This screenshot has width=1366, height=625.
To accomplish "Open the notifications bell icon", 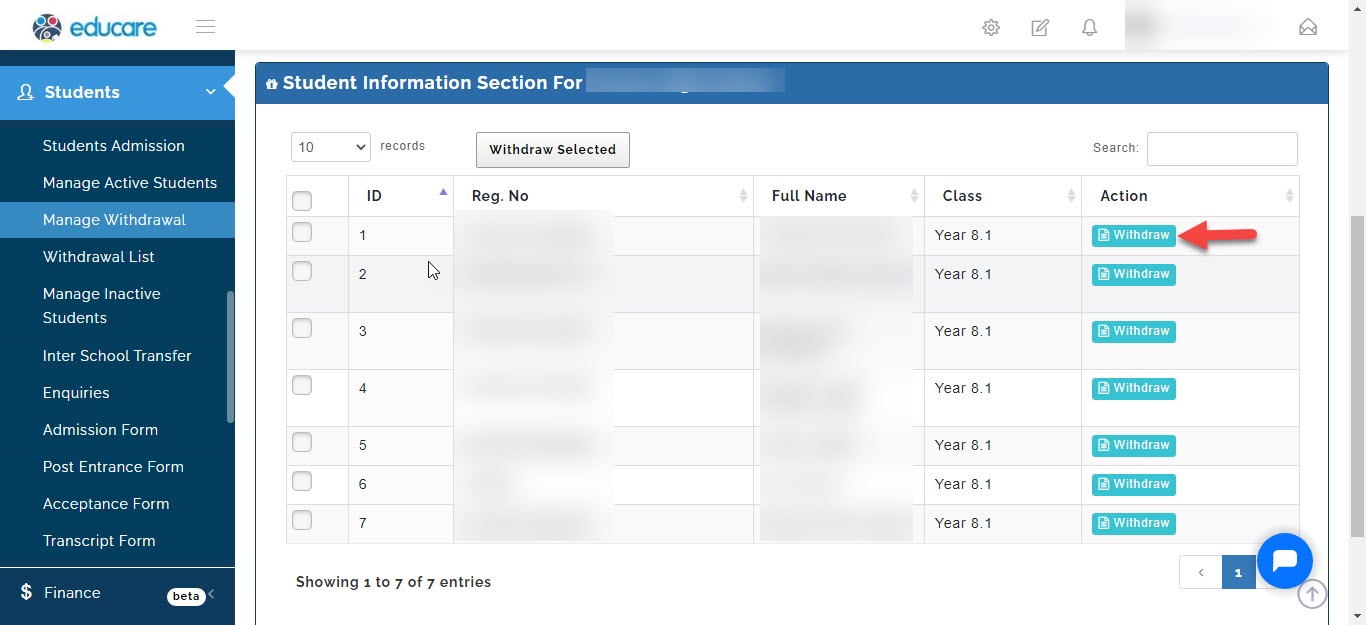I will pyautogui.click(x=1090, y=28).
